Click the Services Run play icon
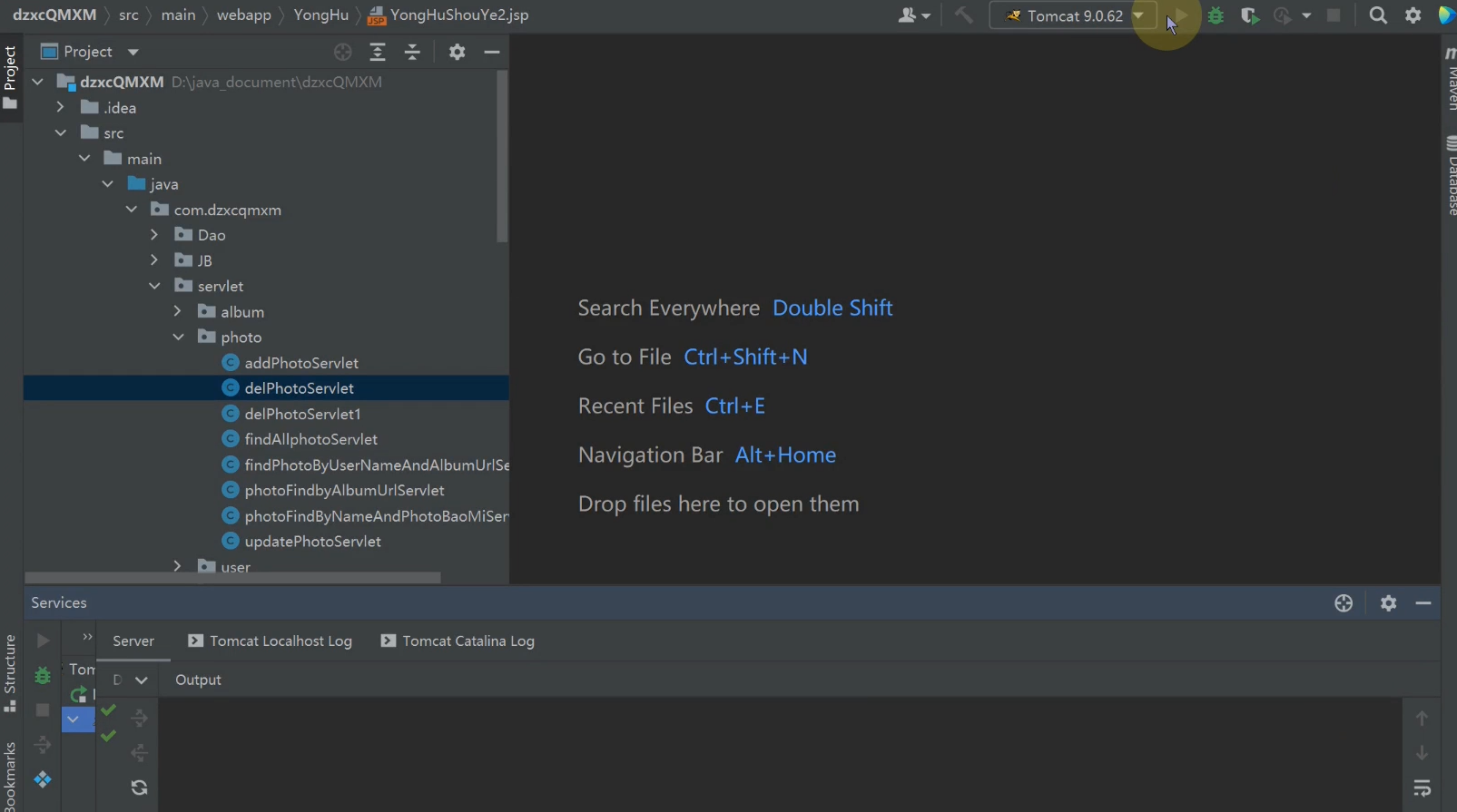Image resolution: width=1457 pixels, height=812 pixels. 43,641
